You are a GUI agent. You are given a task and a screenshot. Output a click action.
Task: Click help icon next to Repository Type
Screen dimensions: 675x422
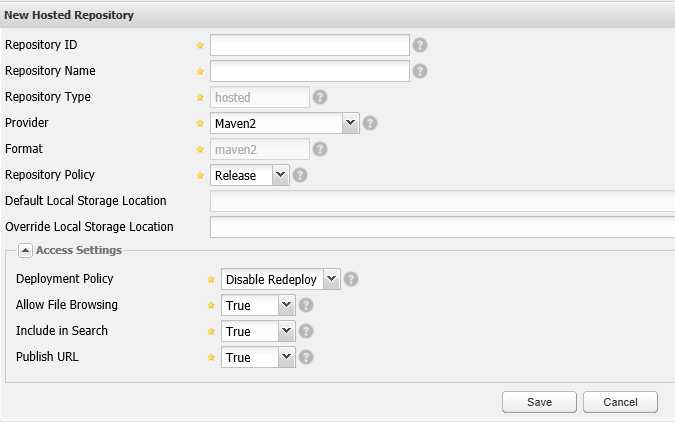(320, 97)
